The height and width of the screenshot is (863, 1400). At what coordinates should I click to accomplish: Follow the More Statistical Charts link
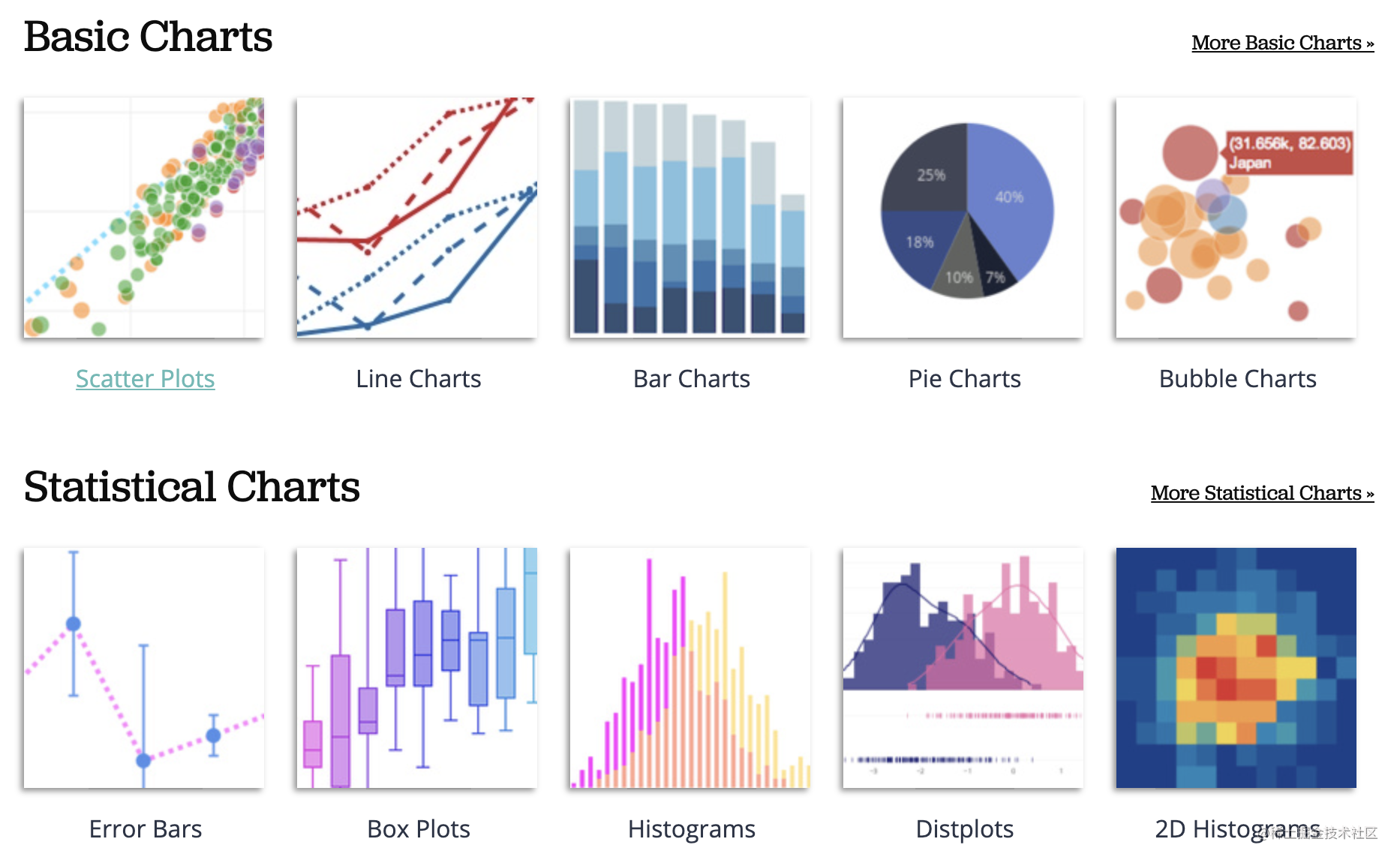click(1263, 493)
